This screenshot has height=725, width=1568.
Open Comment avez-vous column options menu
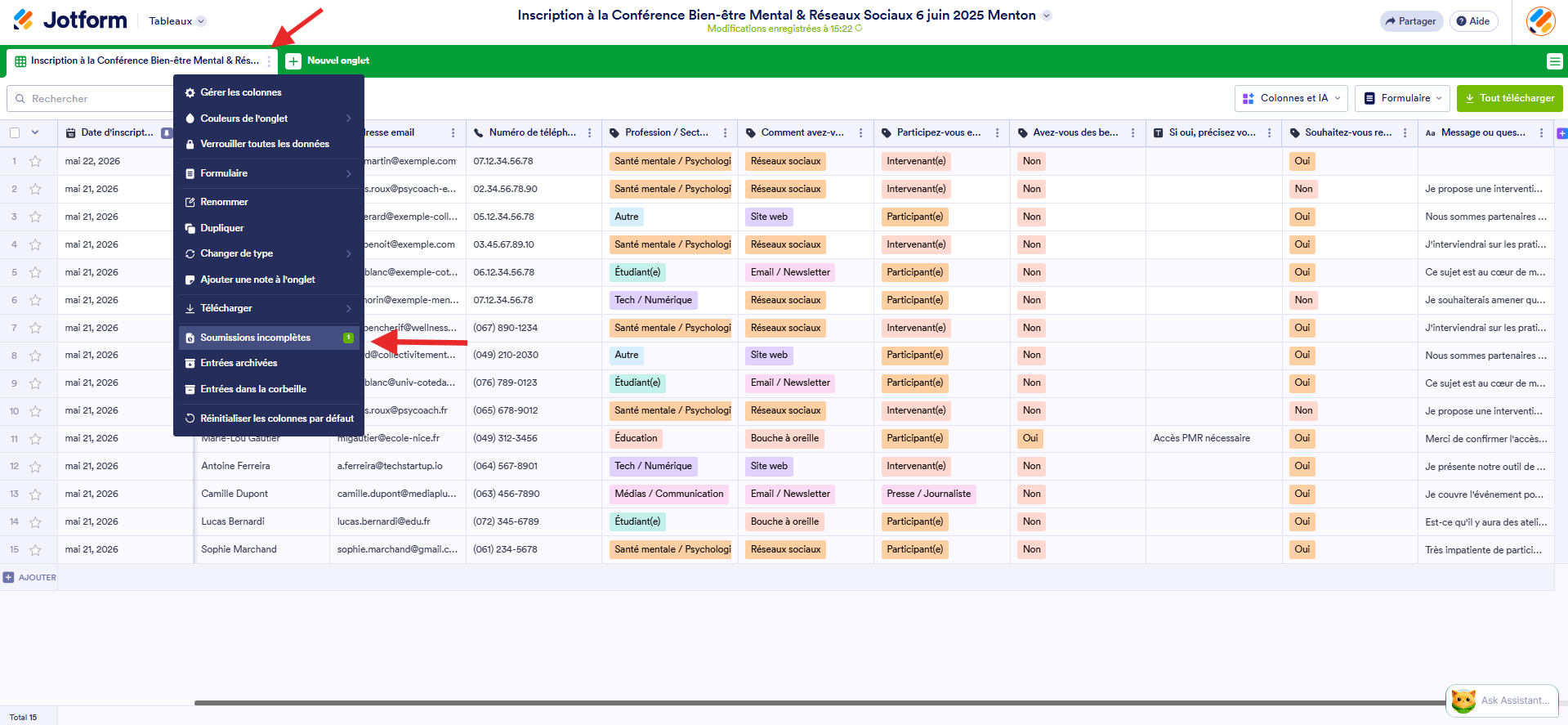coord(860,132)
